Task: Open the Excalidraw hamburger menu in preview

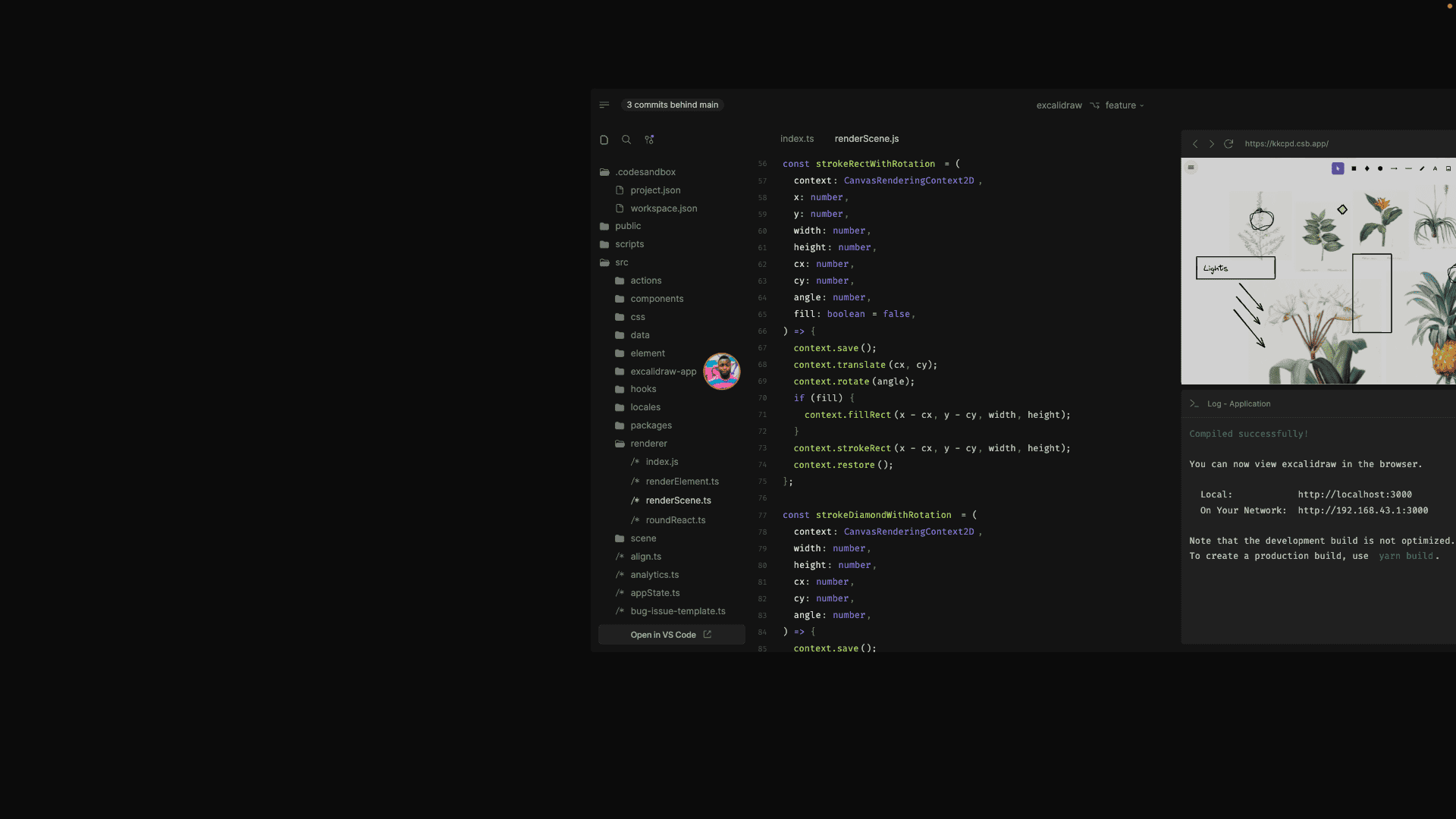Action: coord(1191,168)
